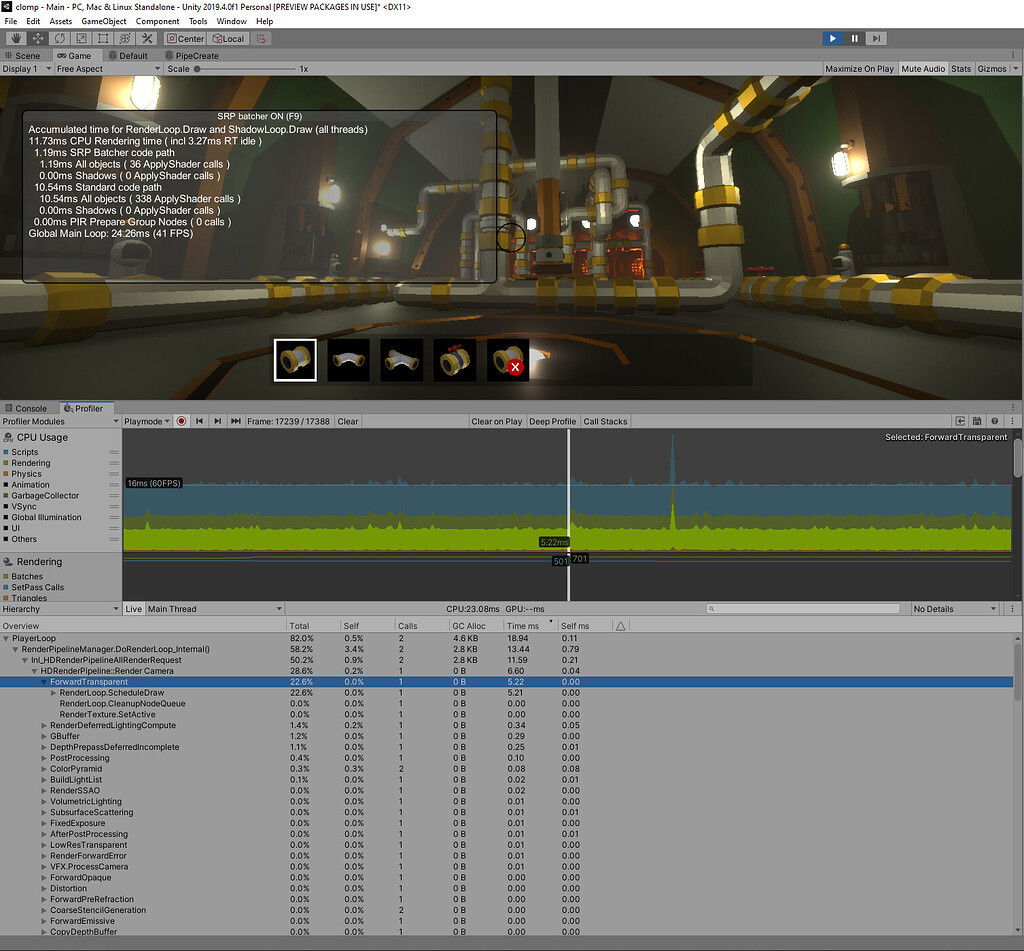This screenshot has width=1024, height=951.
Task: Switch to the Console tab
Action: click(x=30, y=408)
